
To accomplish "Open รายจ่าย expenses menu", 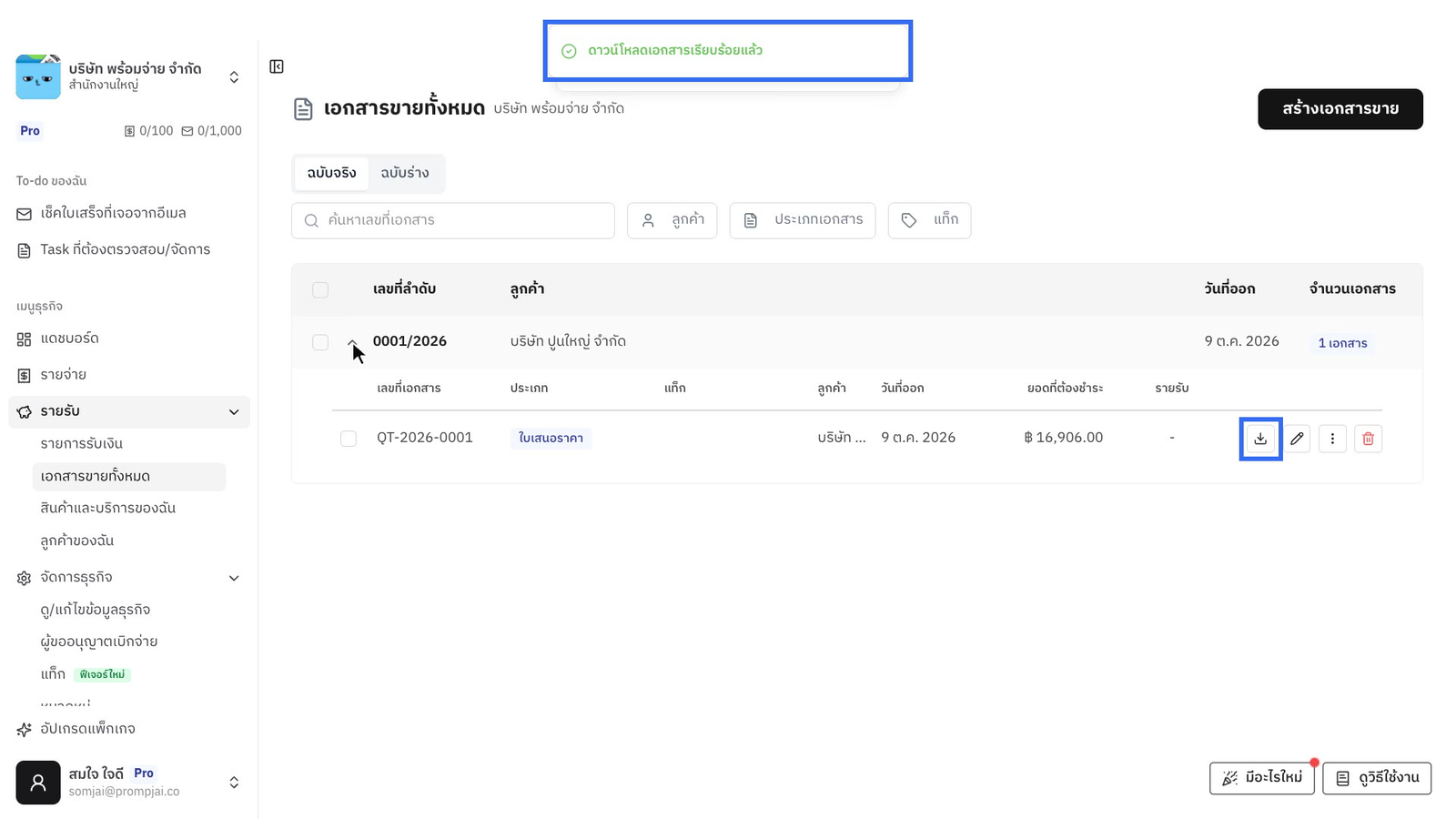I will (52, 375).
